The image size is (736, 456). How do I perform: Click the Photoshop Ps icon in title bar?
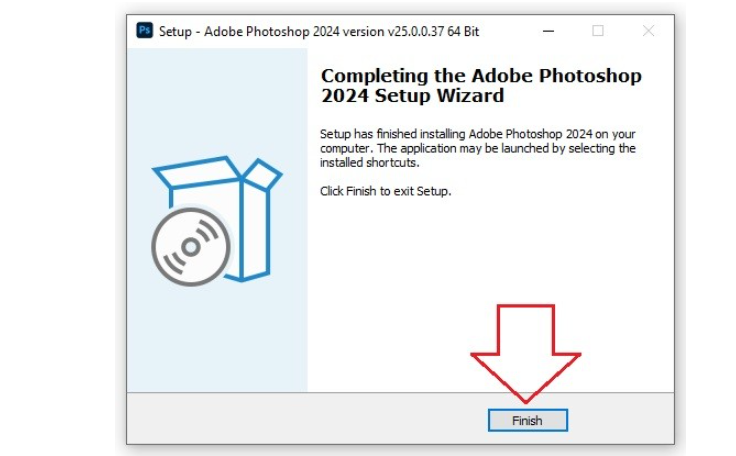click(144, 31)
